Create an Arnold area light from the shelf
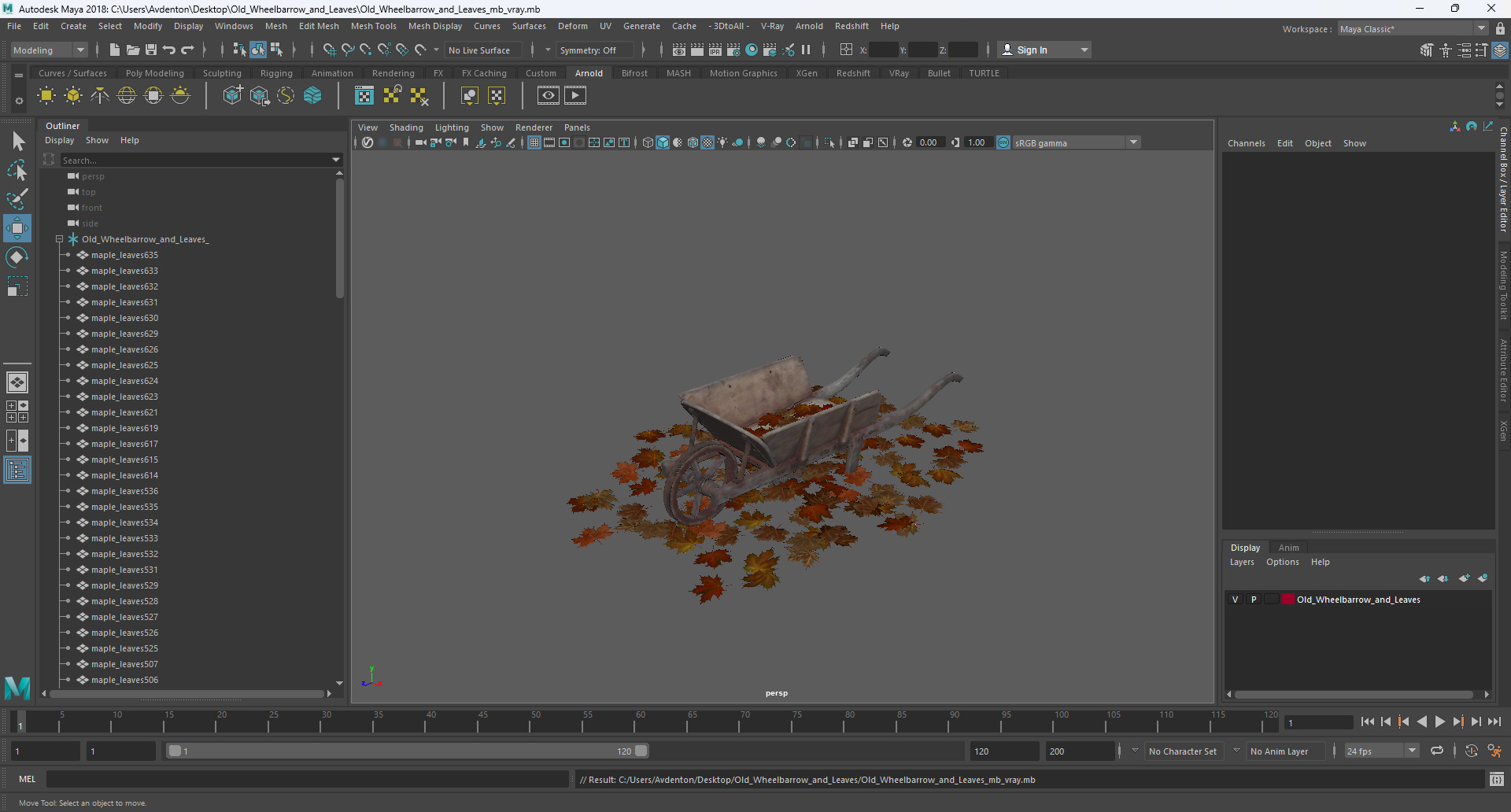The width and height of the screenshot is (1511, 812). click(x=46, y=96)
